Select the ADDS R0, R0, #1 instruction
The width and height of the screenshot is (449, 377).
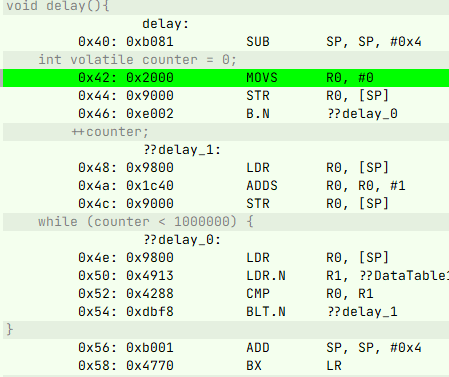(226, 186)
